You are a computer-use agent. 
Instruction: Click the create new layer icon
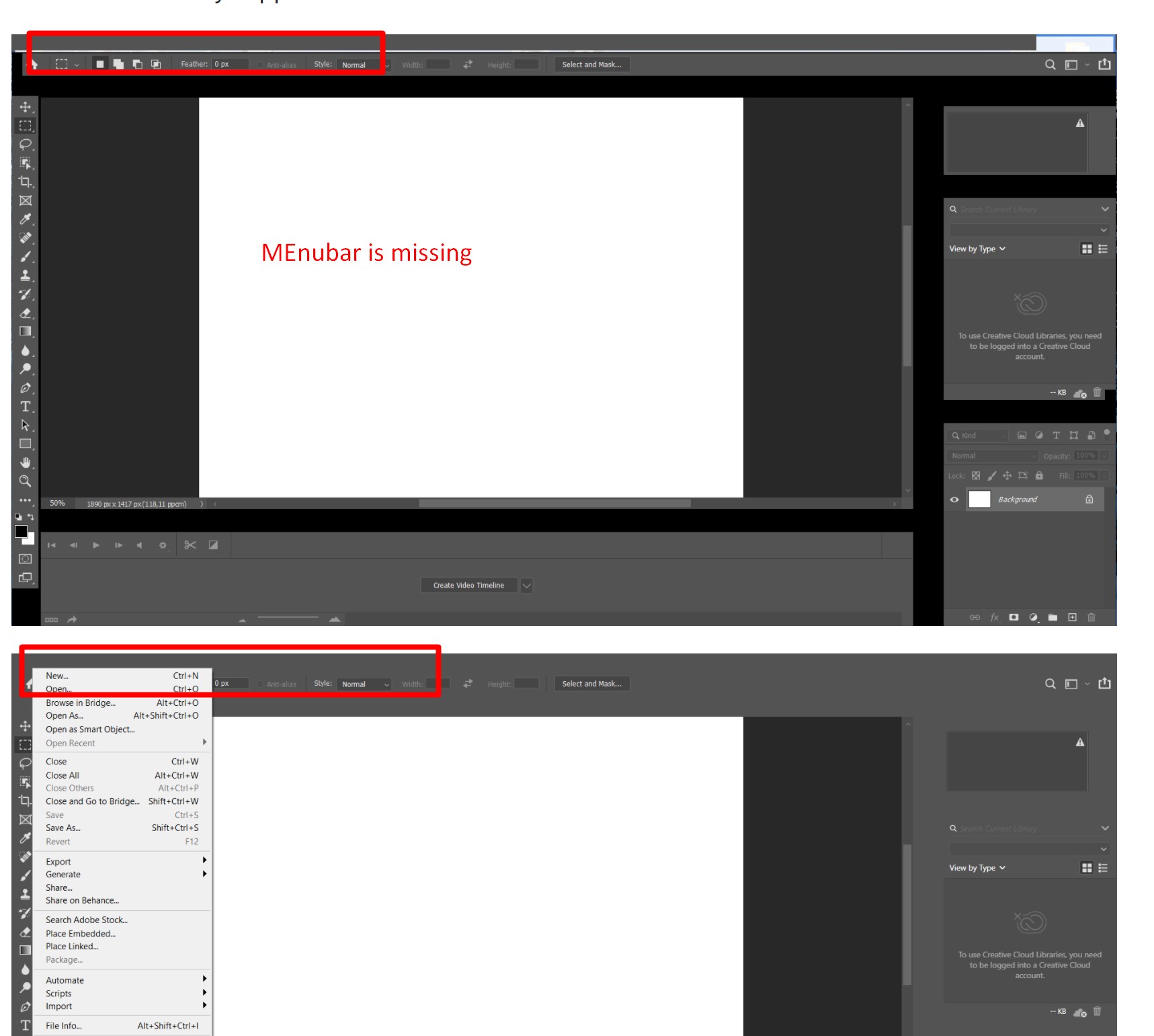click(1072, 617)
